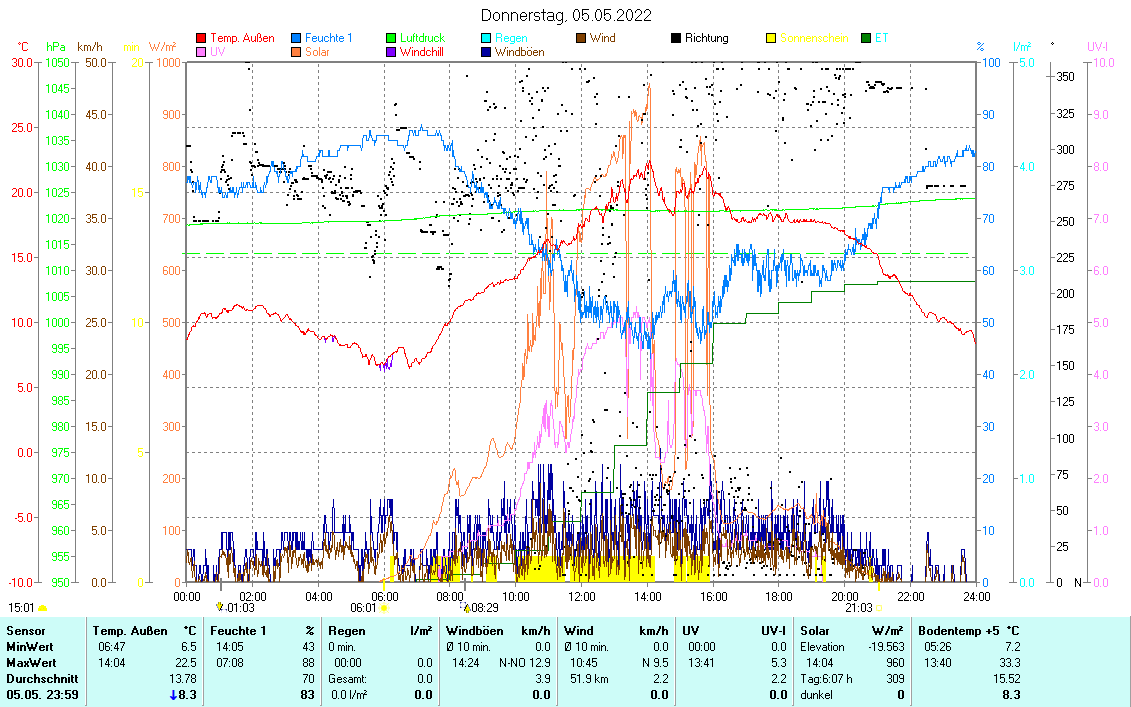Click the purple Windchill legend square

click(391, 52)
